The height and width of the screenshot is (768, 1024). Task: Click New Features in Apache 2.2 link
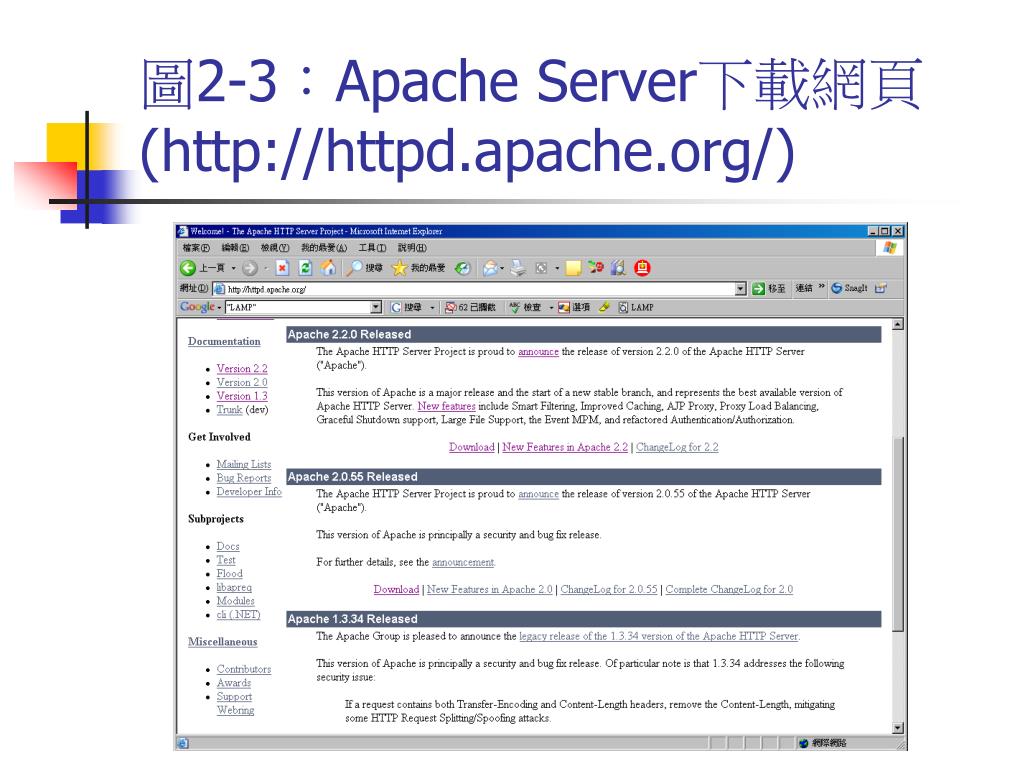click(x=565, y=447)
